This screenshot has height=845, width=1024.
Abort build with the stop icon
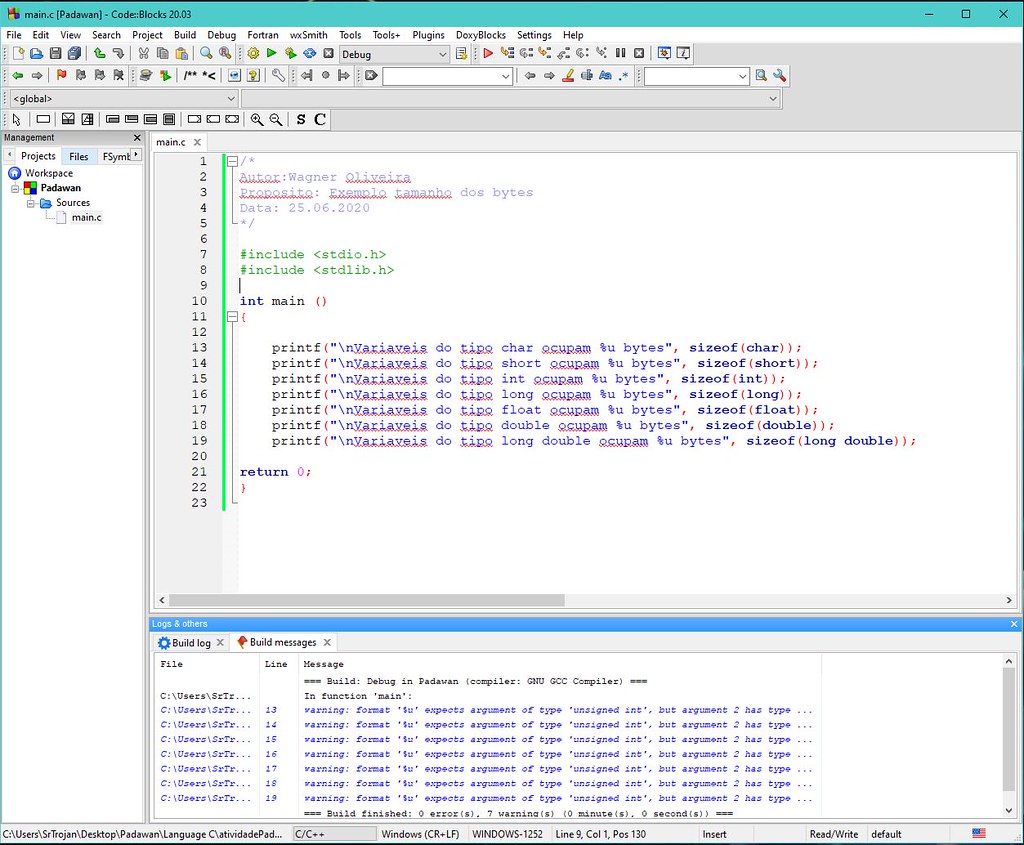click(328, 54)
